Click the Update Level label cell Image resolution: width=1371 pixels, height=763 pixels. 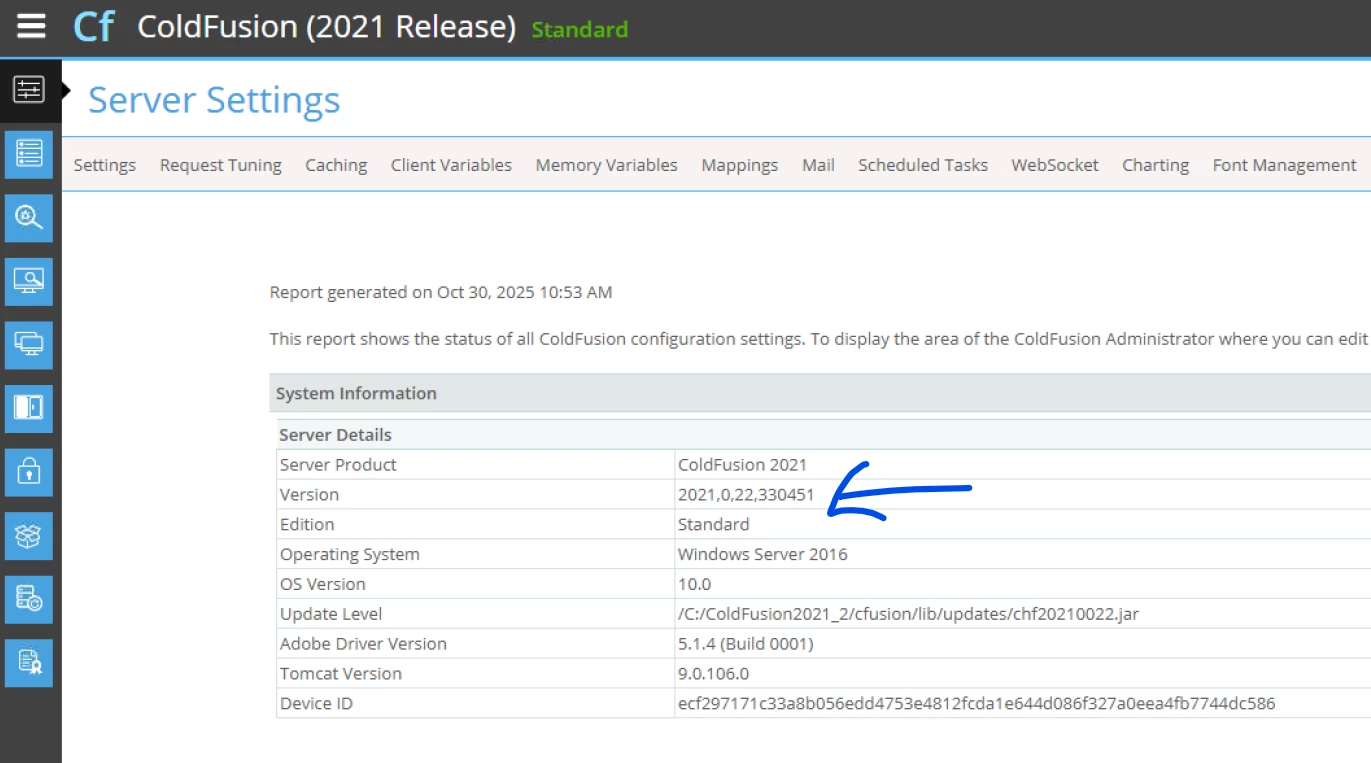tap(477, 614)
